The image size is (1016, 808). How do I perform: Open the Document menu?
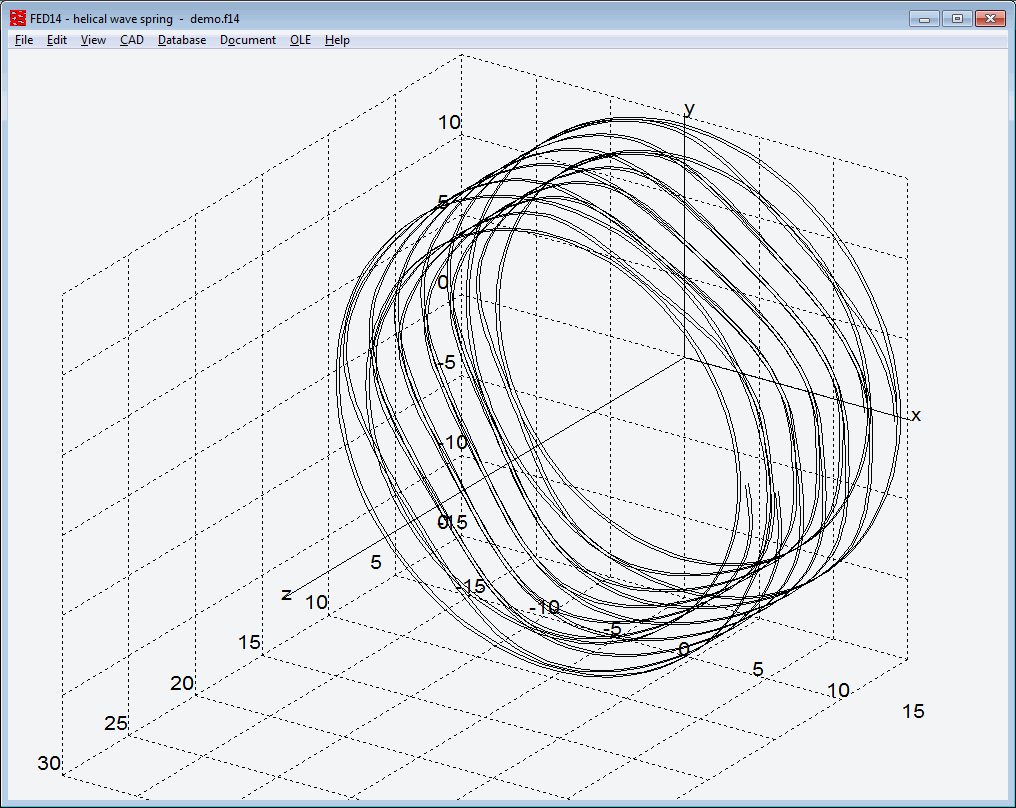[x=248, y=40]
